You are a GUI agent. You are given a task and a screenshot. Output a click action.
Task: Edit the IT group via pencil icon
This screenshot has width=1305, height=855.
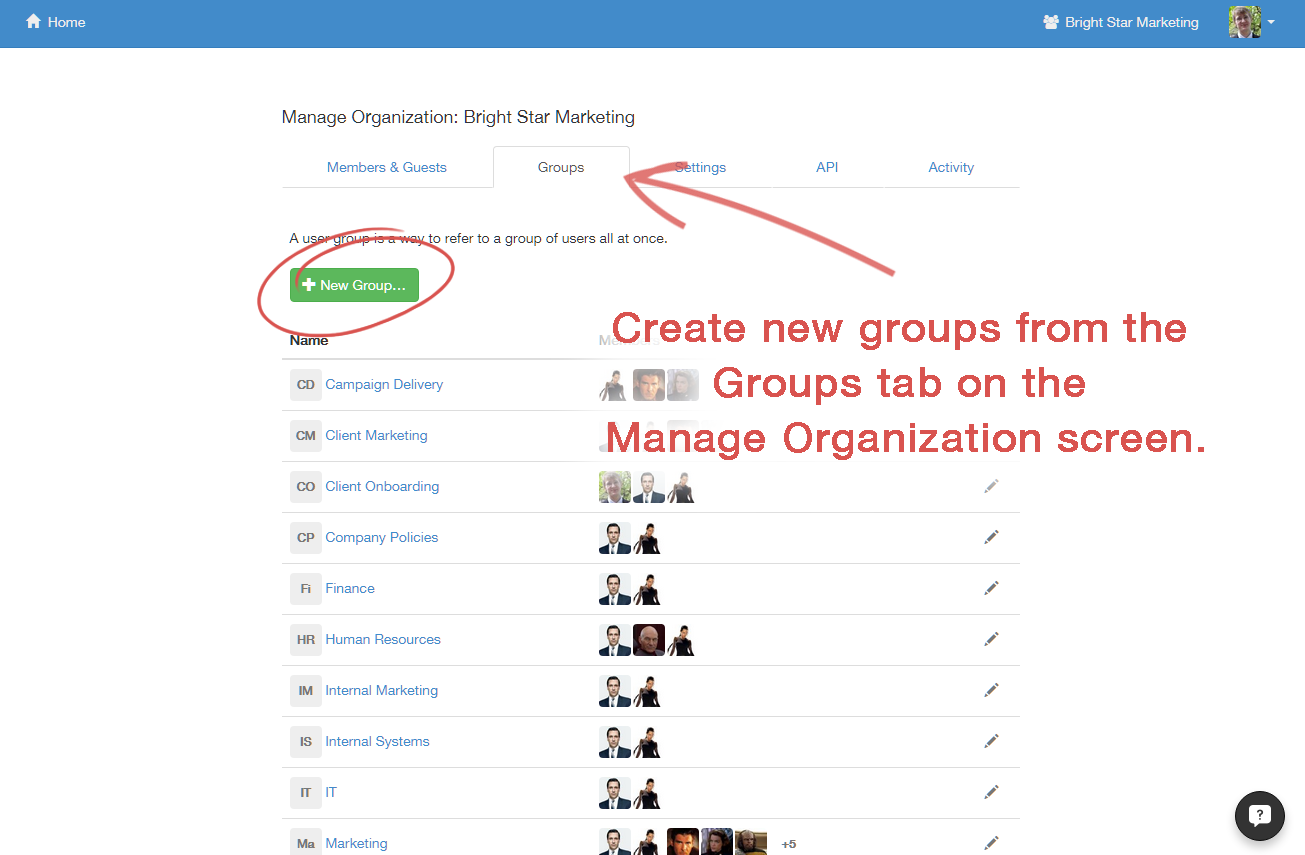pos(991,792)
